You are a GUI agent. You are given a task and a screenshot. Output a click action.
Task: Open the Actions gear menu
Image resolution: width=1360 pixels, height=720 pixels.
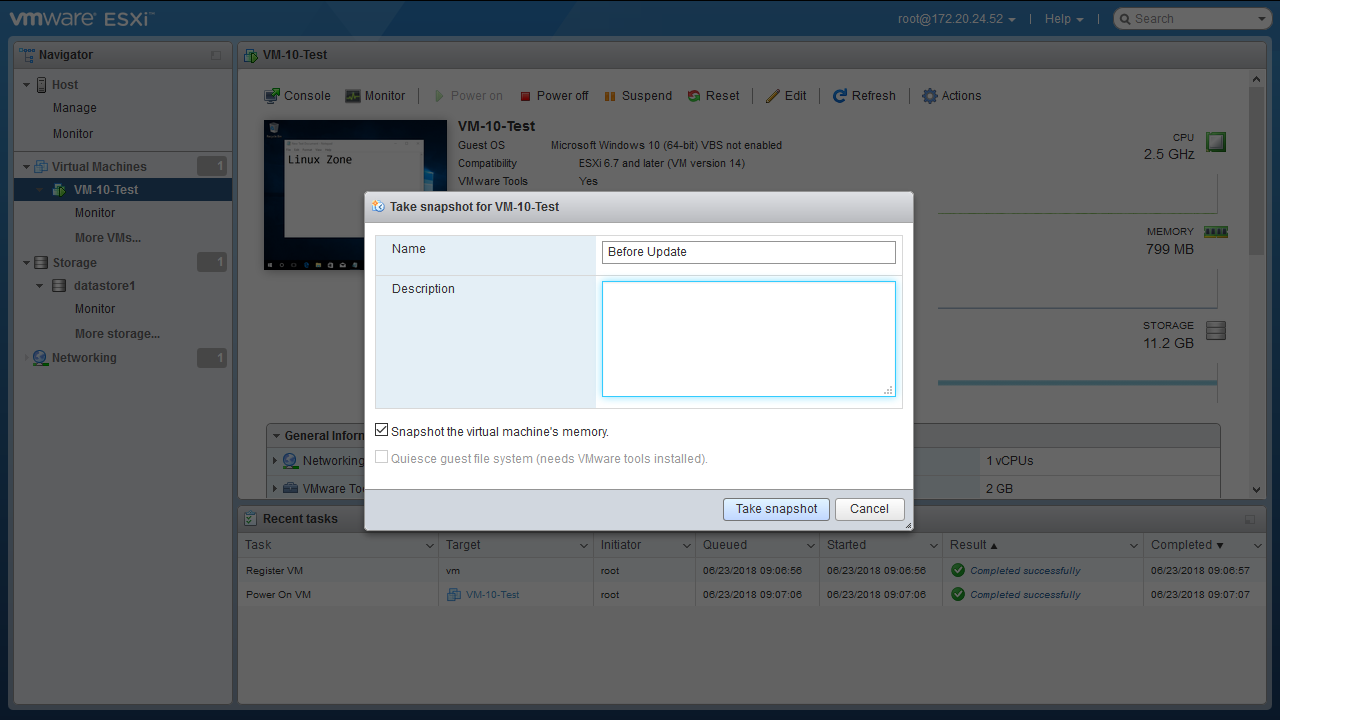(930, 96)
